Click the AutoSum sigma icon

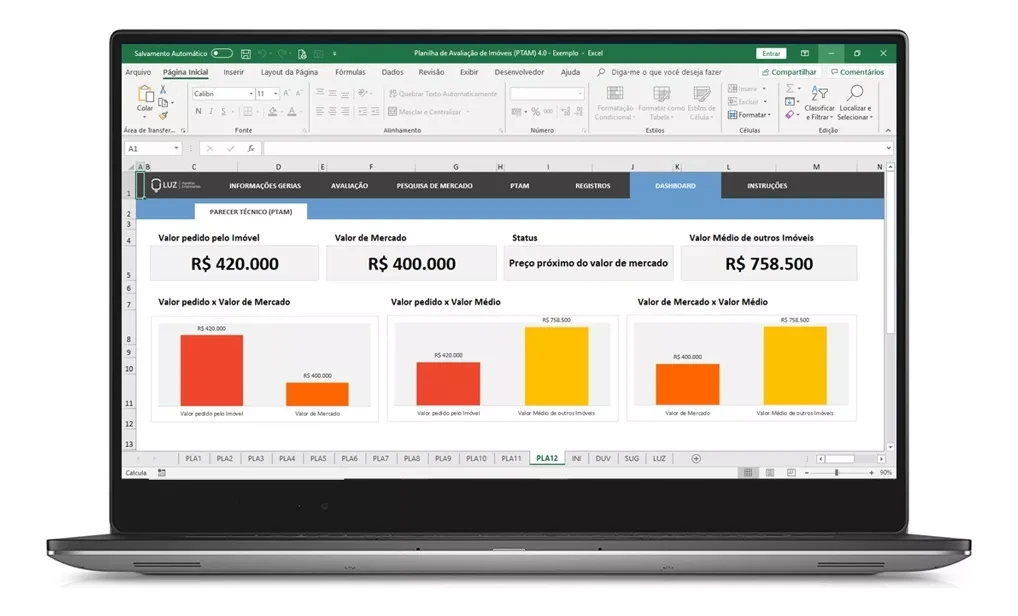click(790, 89)
